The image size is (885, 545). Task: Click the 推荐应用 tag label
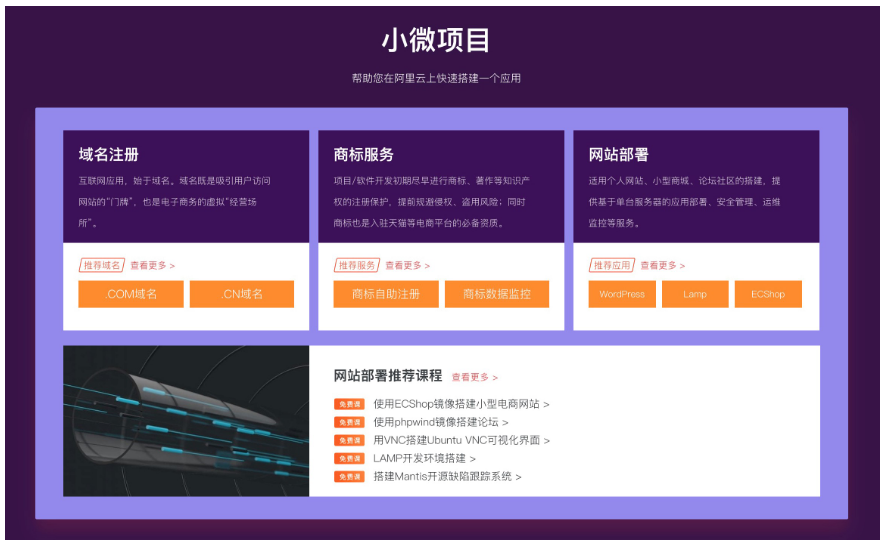[612, 265]
